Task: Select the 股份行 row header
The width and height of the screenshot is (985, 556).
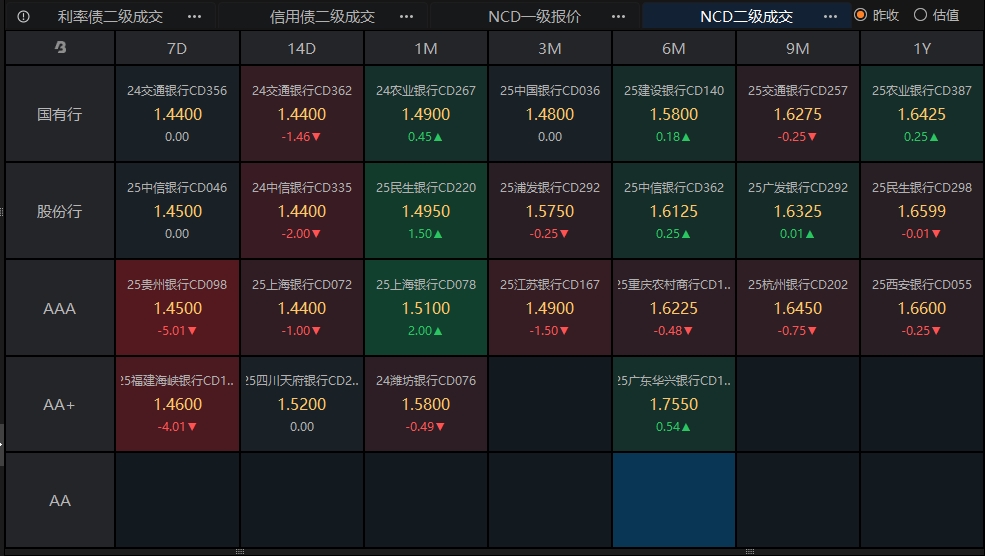Action: (x=60, y=211)
